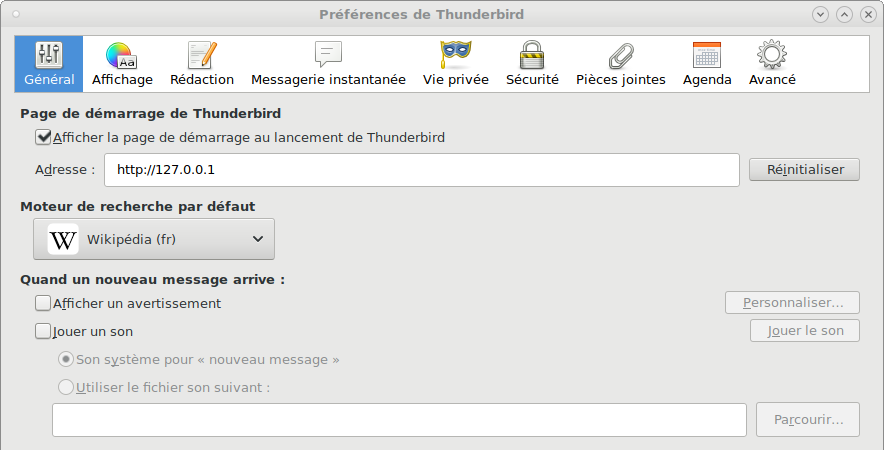884x450 pixels.
Task: Expand the Wikipédia (fr) search engine dropdown
Action: [154, 239]
